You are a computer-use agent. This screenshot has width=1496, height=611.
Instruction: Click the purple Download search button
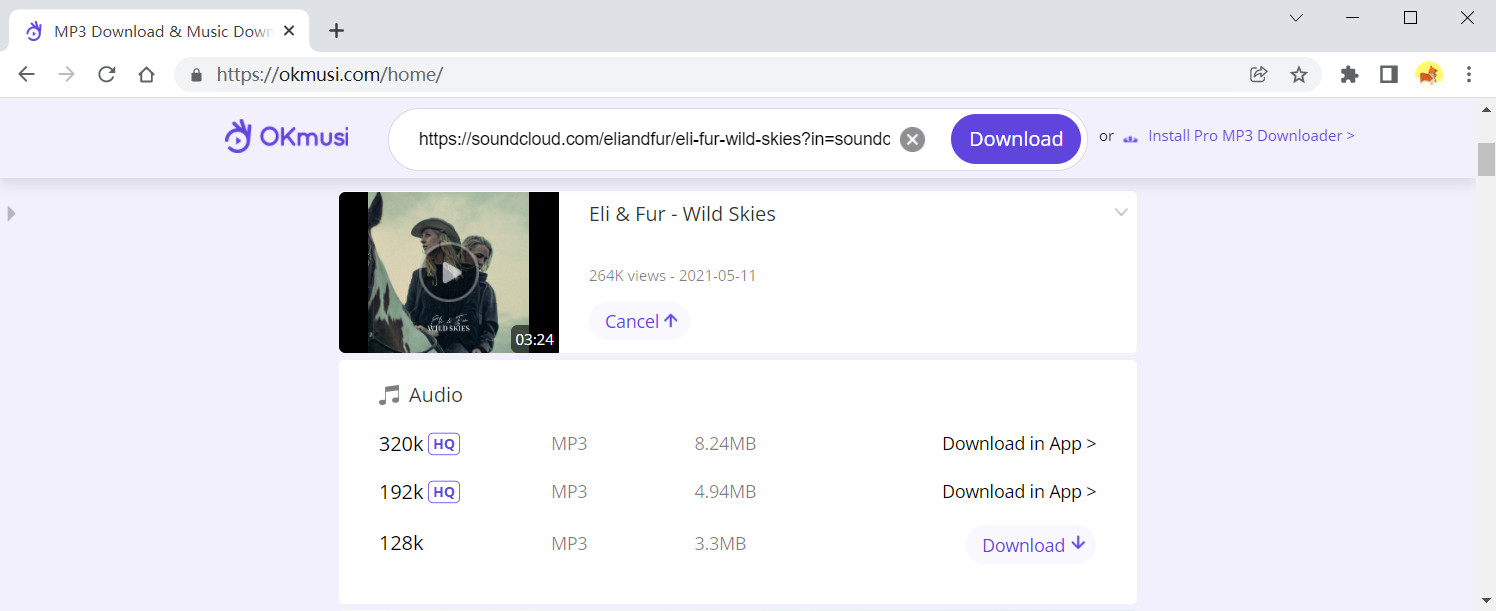1016,139
